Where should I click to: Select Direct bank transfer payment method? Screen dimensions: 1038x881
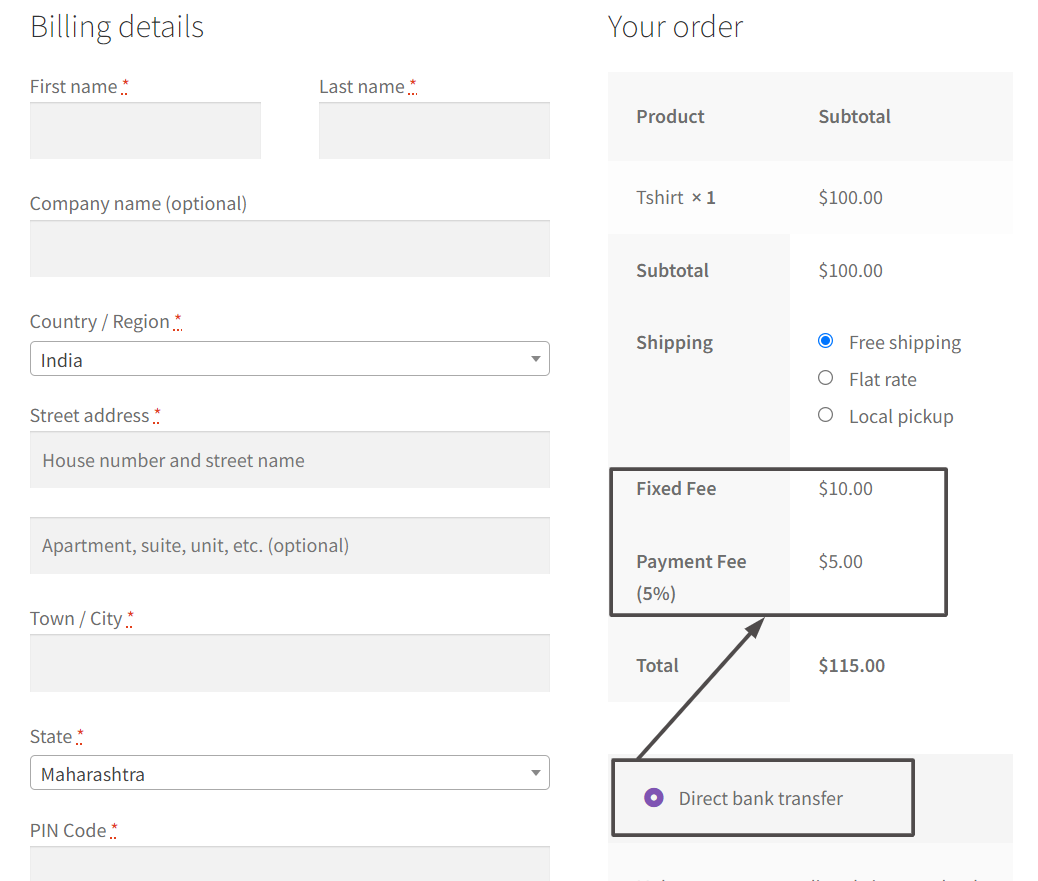tap(653, 797)
